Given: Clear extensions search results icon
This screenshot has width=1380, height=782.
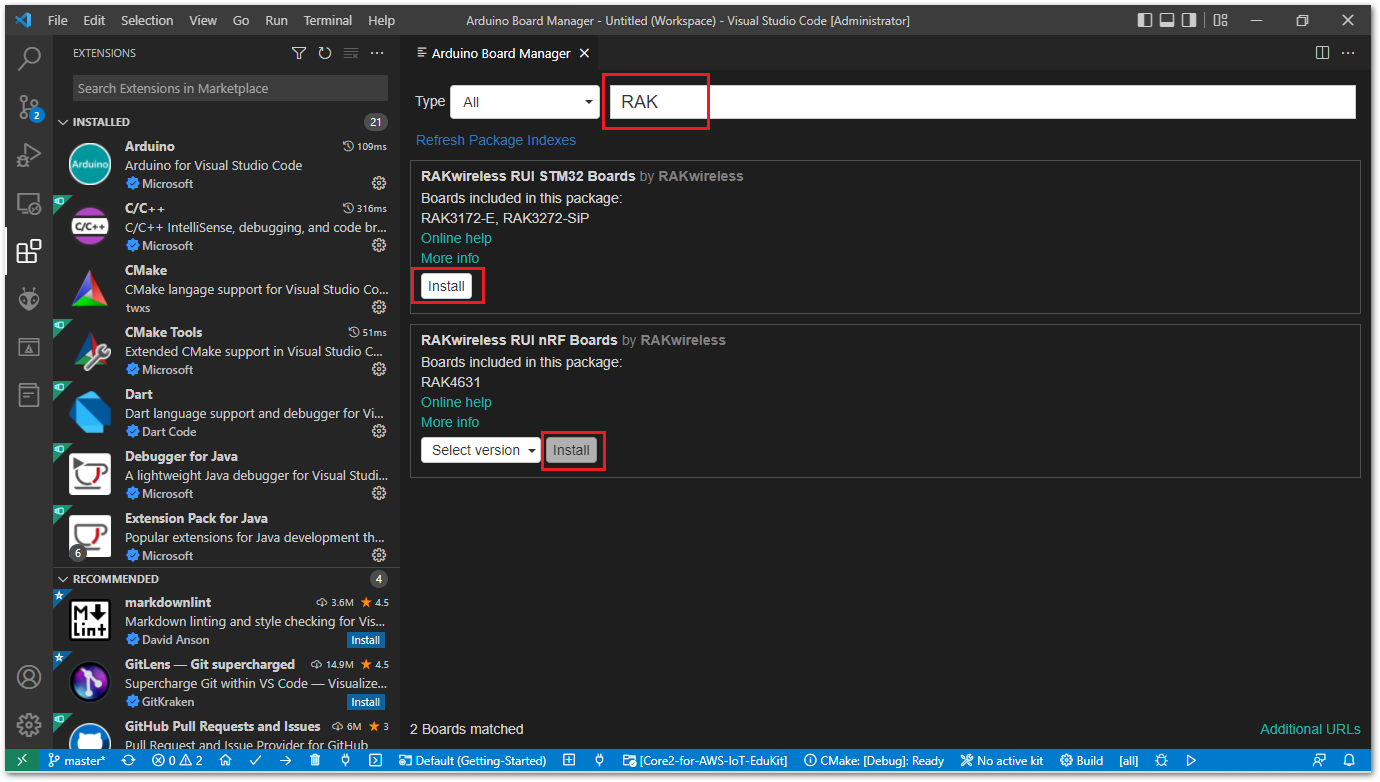Looking at the screenshot, I should pyautogui.click(x=351, y=53).
